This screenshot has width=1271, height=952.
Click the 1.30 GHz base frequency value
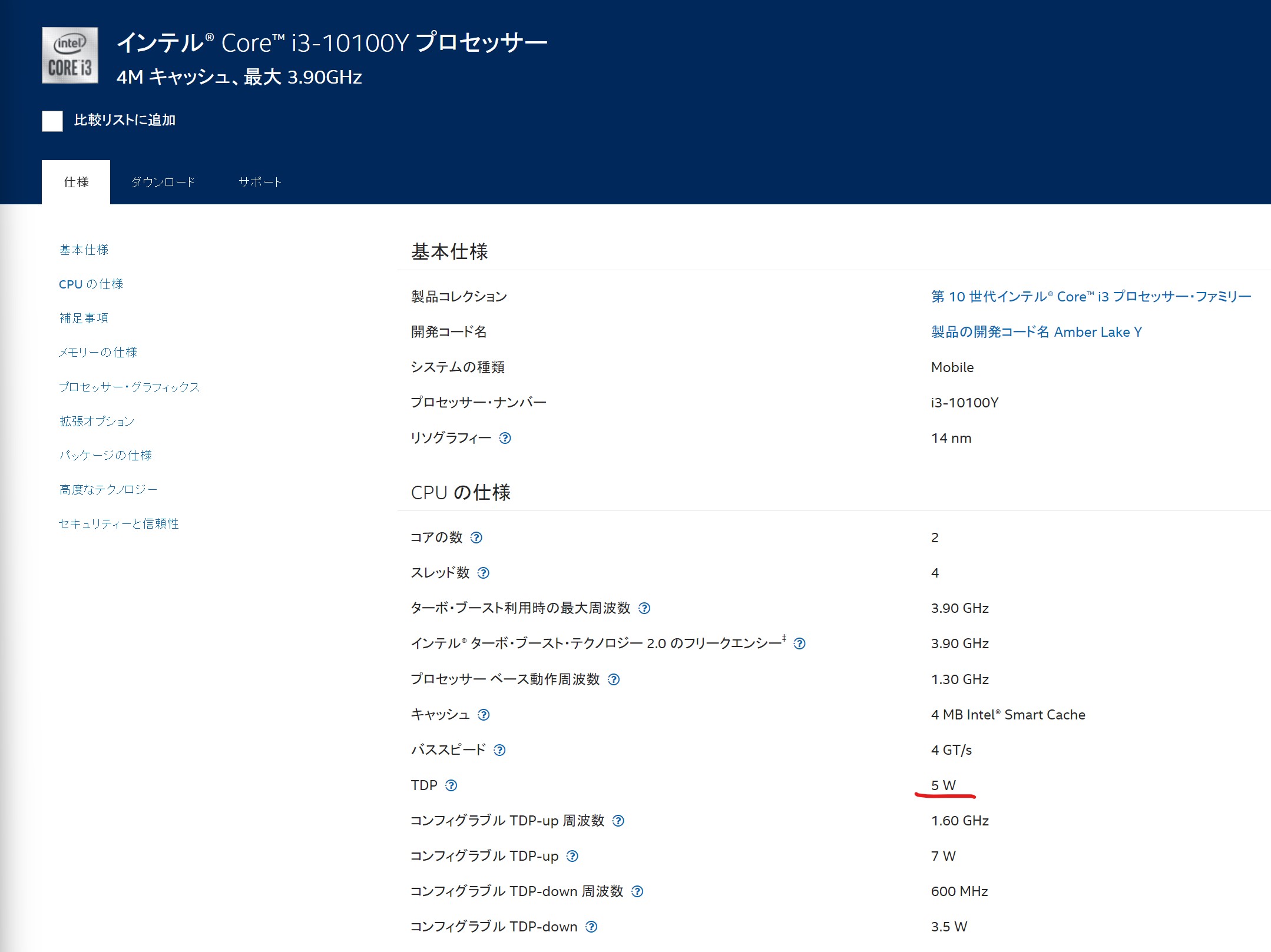point(960,679)
